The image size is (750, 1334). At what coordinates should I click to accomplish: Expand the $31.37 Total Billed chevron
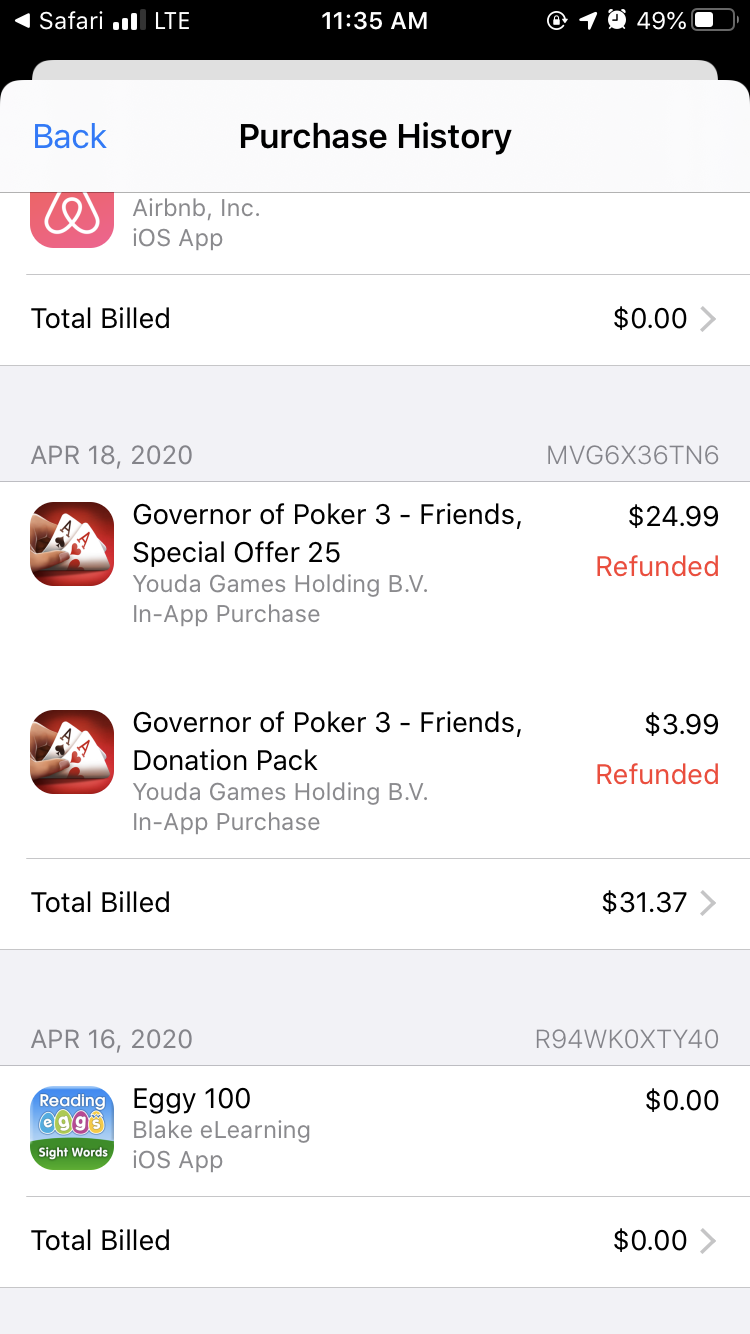click(x=707, y=903)
